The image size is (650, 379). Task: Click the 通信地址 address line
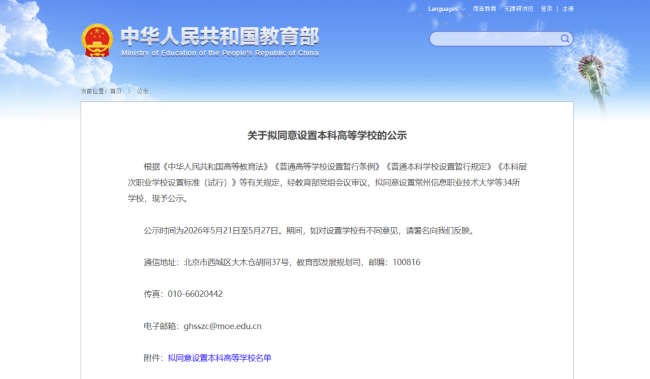click(x=282, y=262)
